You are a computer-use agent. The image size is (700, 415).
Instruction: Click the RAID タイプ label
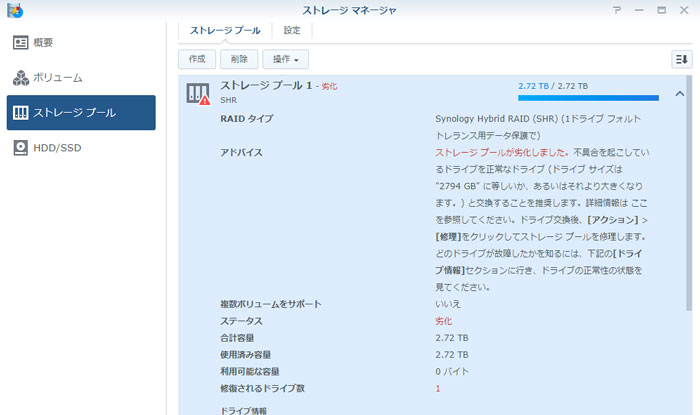(x=246, y=119)
